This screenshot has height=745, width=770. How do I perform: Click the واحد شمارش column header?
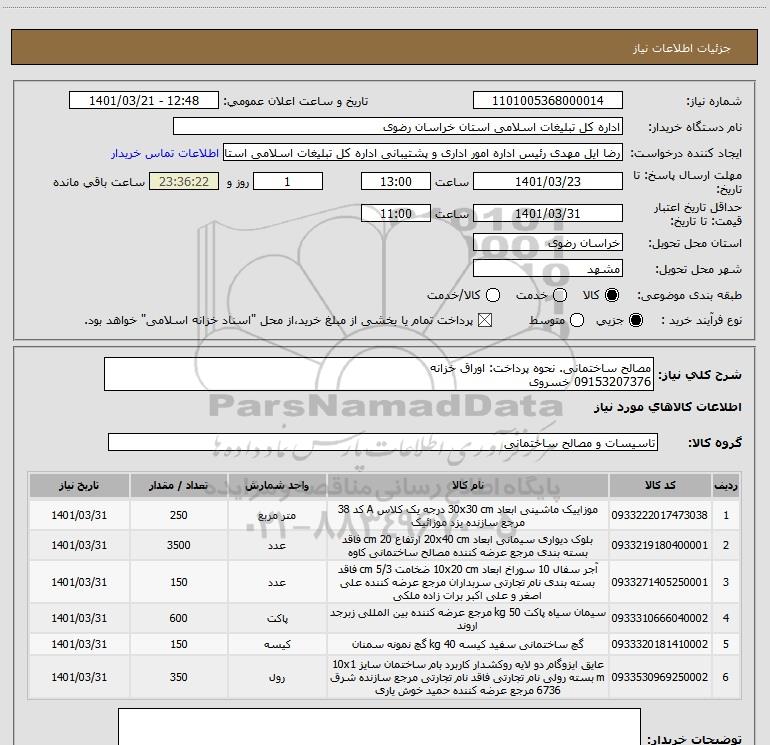[277, 486]
